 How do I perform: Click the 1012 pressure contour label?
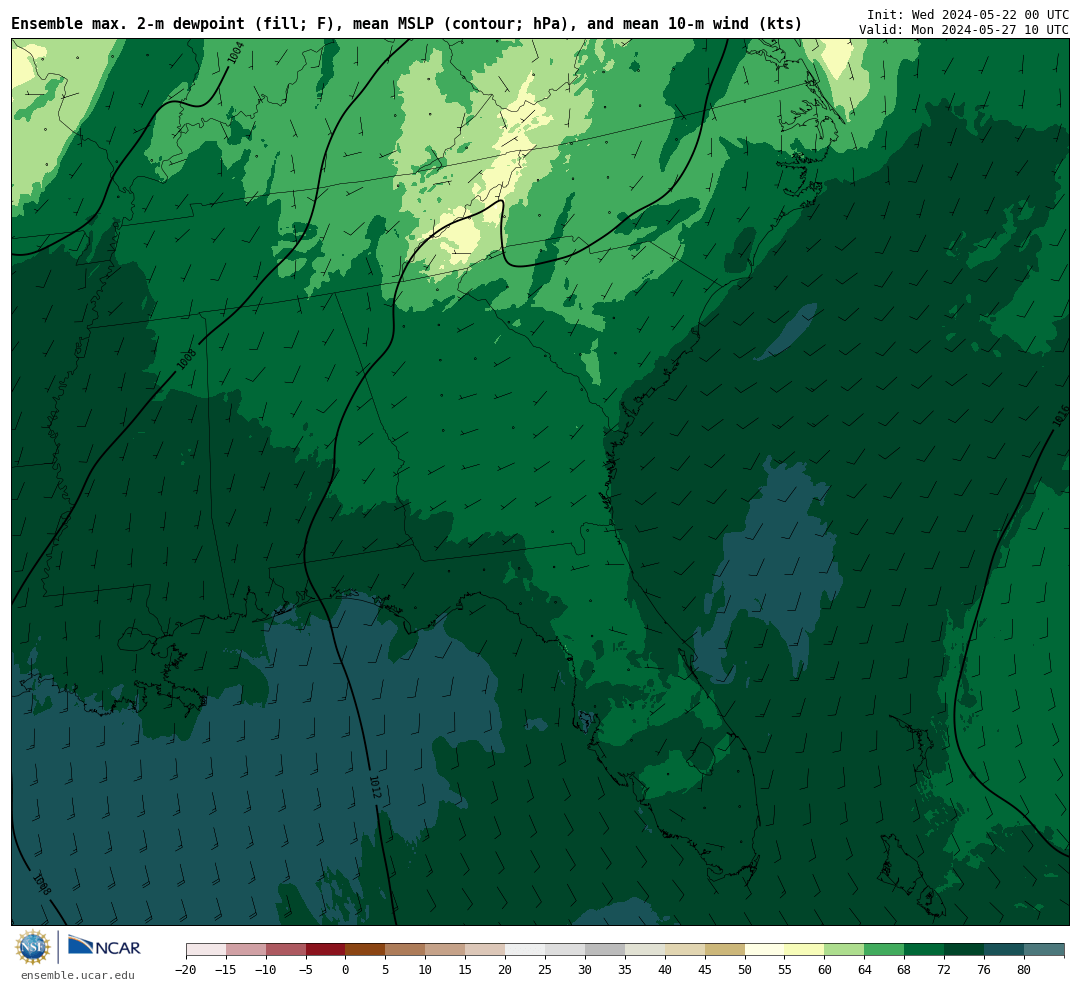(x=375, y=788)
